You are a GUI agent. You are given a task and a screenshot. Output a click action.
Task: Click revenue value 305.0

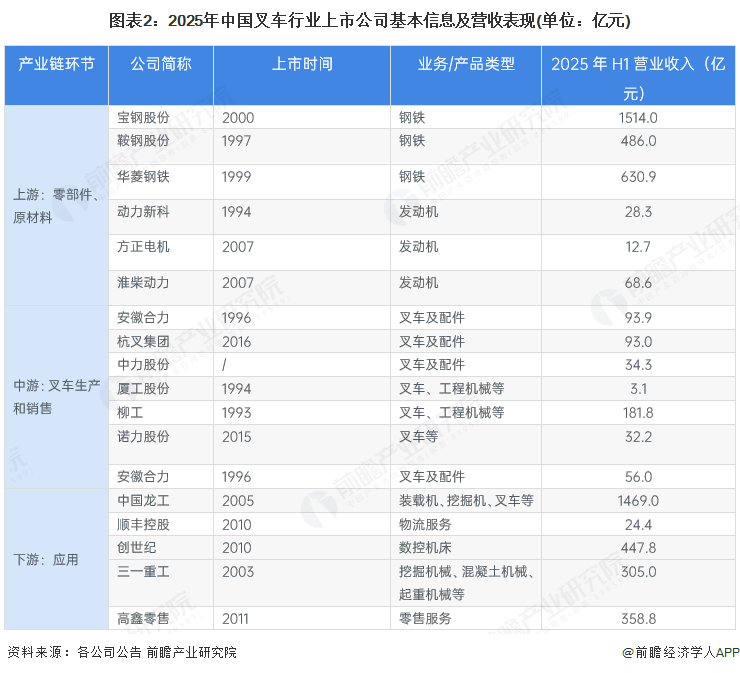(638, 572)
